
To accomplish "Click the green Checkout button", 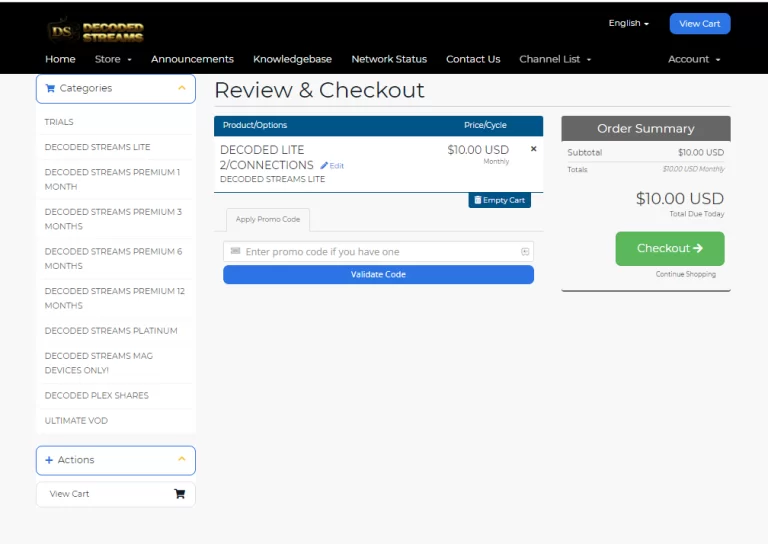I will coord(670,249).
